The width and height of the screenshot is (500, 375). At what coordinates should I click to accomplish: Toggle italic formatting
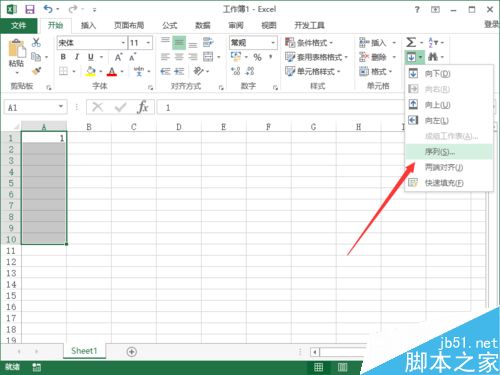[x=77, y=57]
